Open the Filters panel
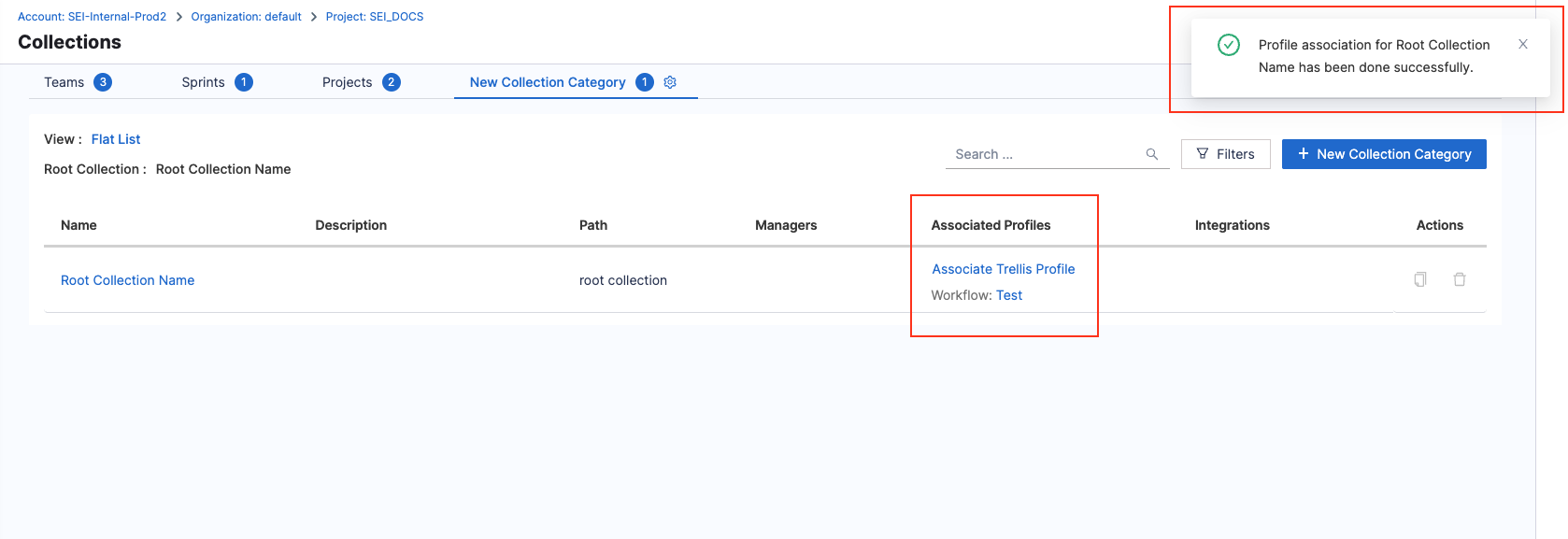This screenshot has width=1568, height=539. tap(1225, 154)
